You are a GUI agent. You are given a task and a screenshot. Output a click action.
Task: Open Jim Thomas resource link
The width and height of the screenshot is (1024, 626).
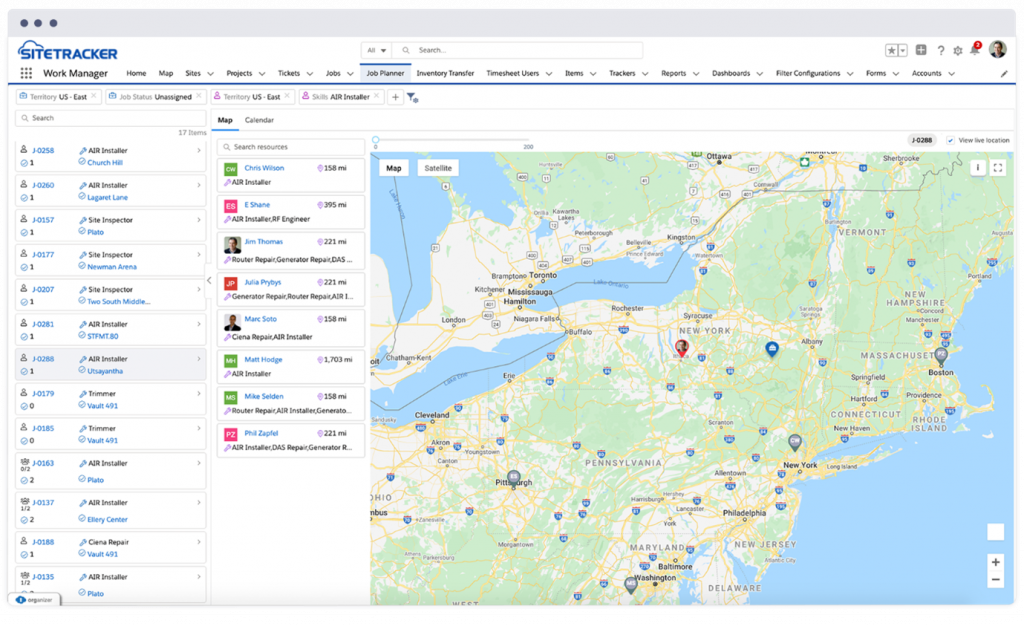(x=264, y=242)
